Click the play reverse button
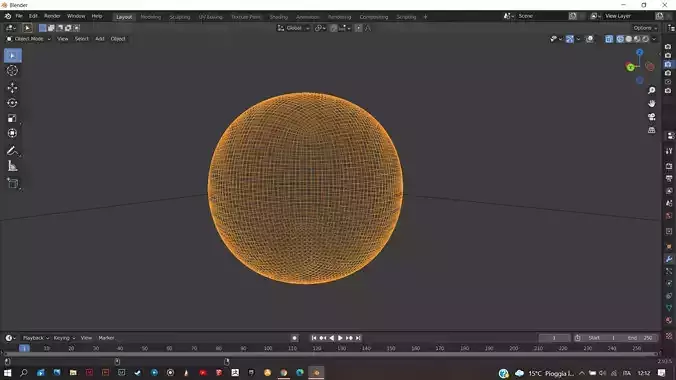The image size is (676, 380). (x=332, y=338)
